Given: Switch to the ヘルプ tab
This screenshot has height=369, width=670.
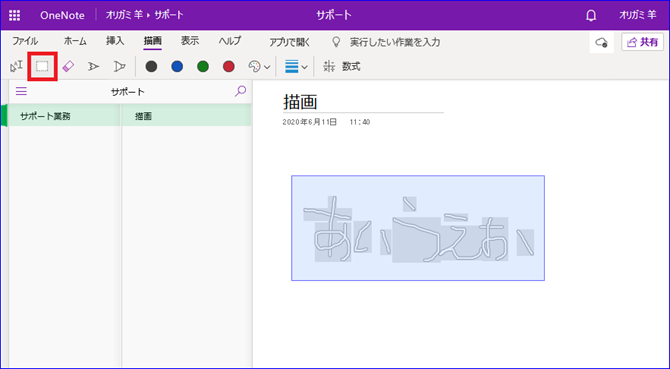Looking at the screenshot, I should coord(230,41).
